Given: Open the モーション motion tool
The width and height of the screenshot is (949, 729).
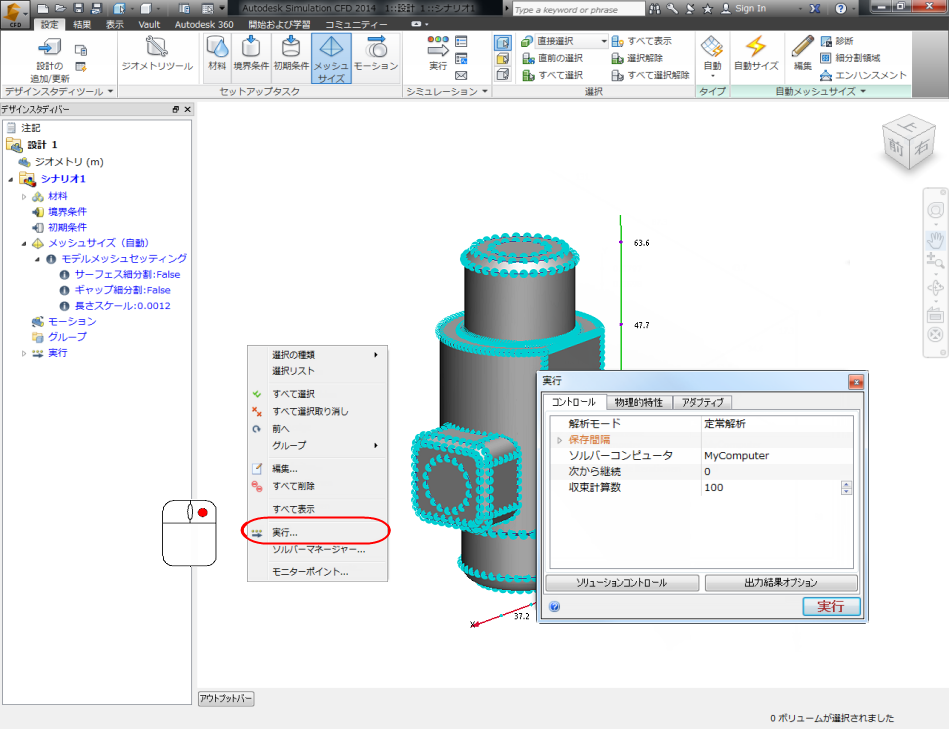Looking at the screenshot, I should pyautogui.click(x=376, y=53).
